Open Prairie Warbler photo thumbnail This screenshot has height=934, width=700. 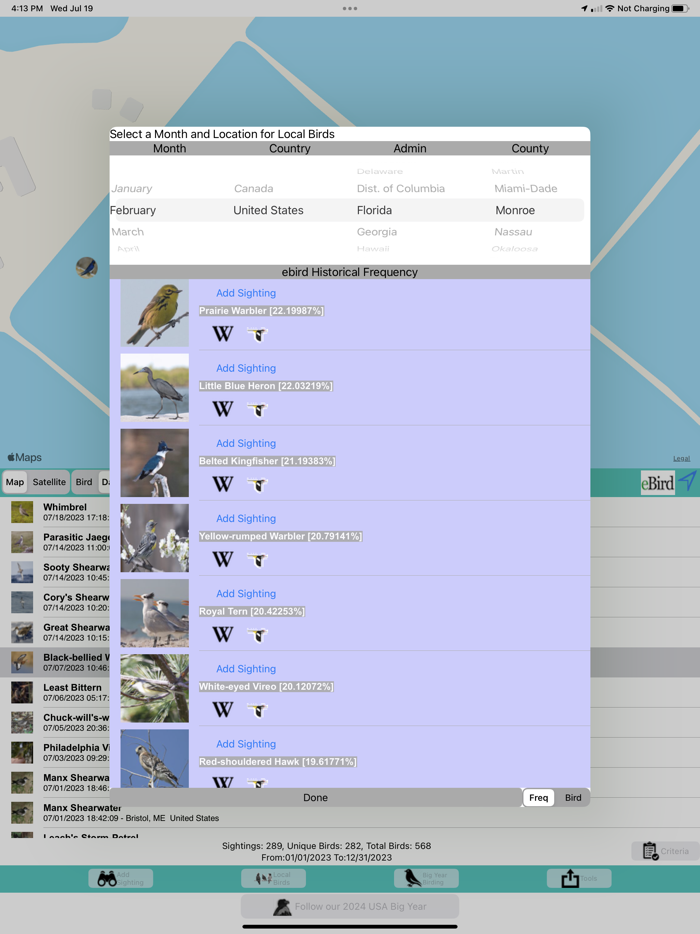(x=155, y=313)
